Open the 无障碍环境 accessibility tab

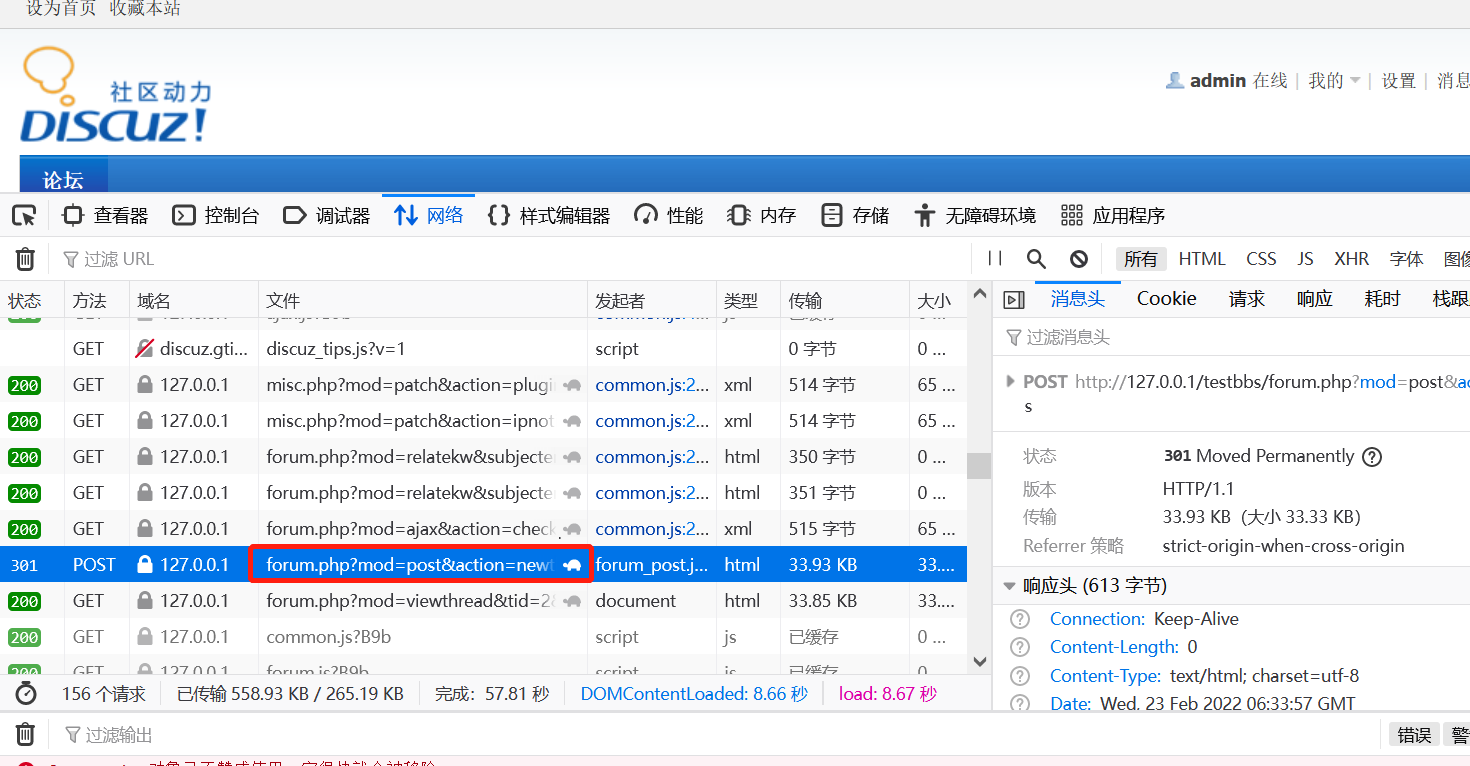point(975,215)
